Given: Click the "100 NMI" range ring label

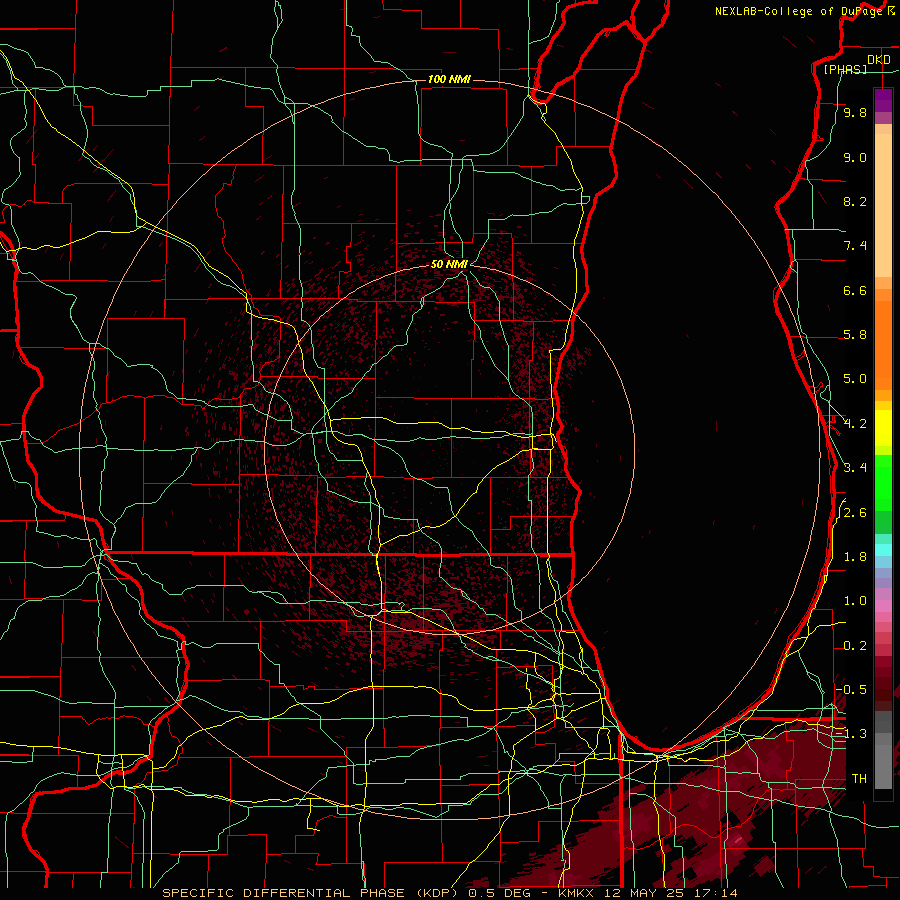Looking at the screenshot, I should pyautogui.click(x=449, y=79).
